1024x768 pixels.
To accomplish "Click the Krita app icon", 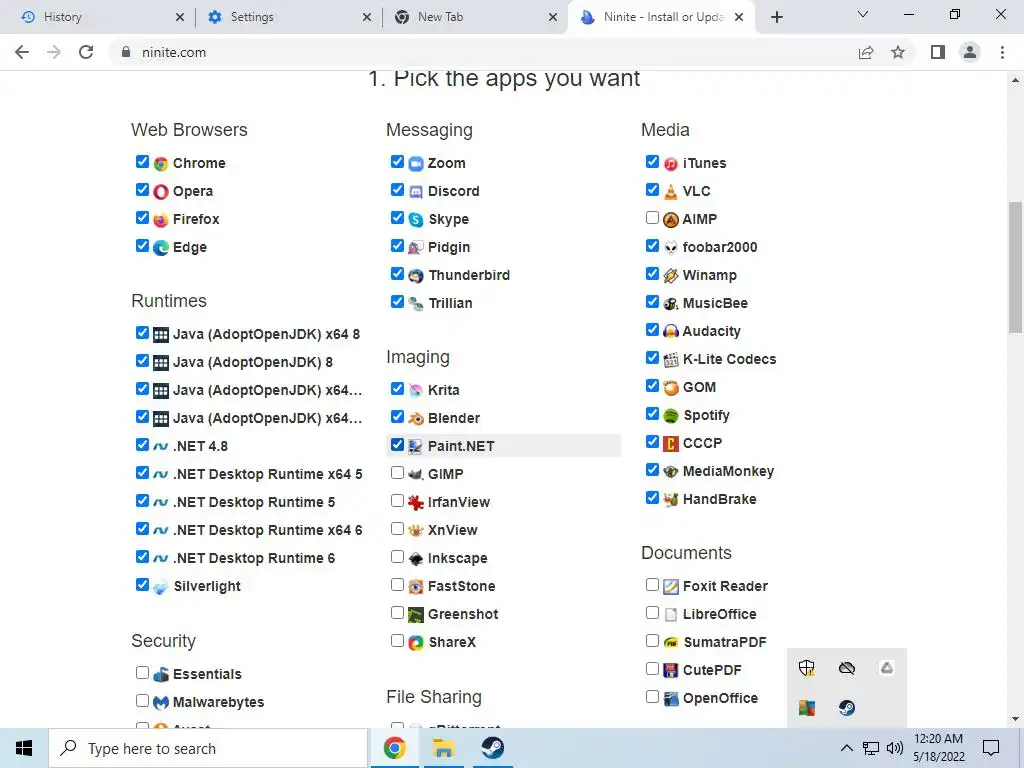I will [x=416, y=390].
